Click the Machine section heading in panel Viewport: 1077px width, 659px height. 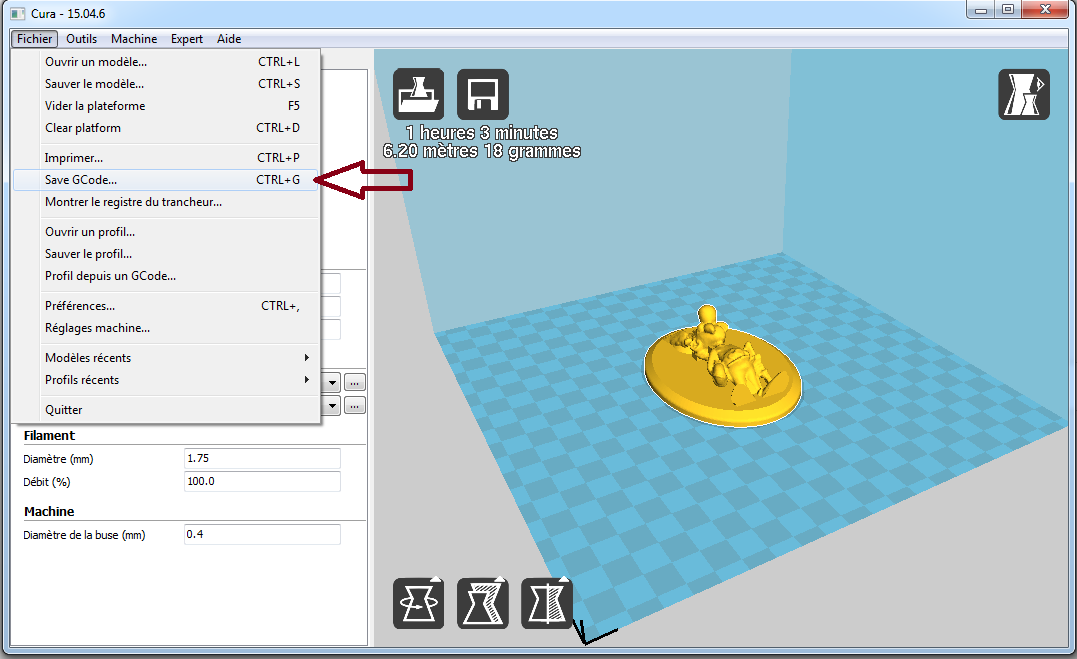coord(49,512)
